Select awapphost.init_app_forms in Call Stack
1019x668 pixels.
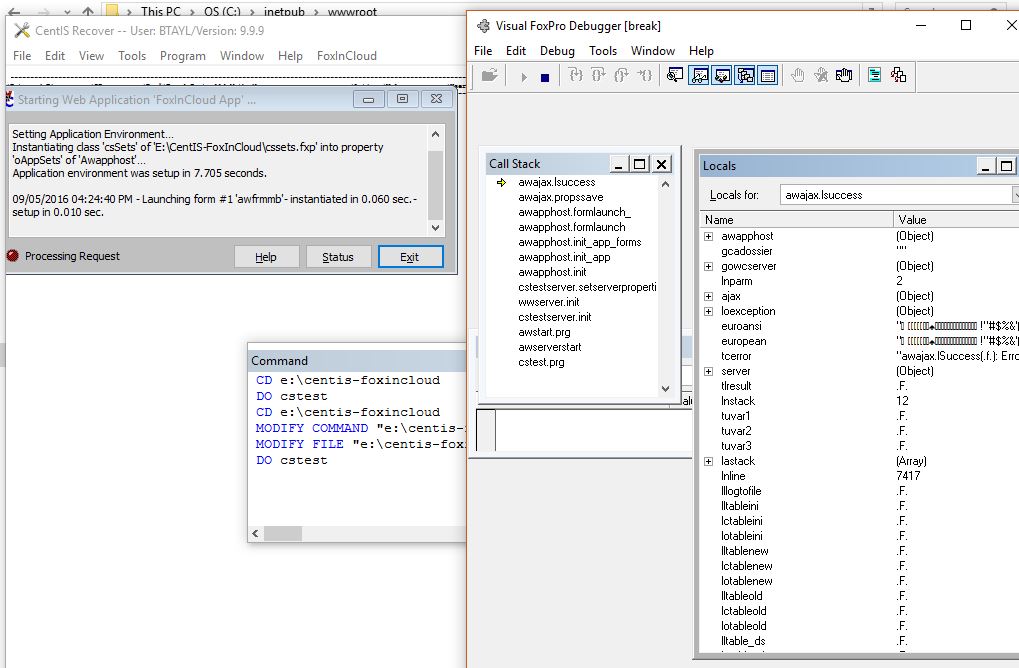click(580, 242)
